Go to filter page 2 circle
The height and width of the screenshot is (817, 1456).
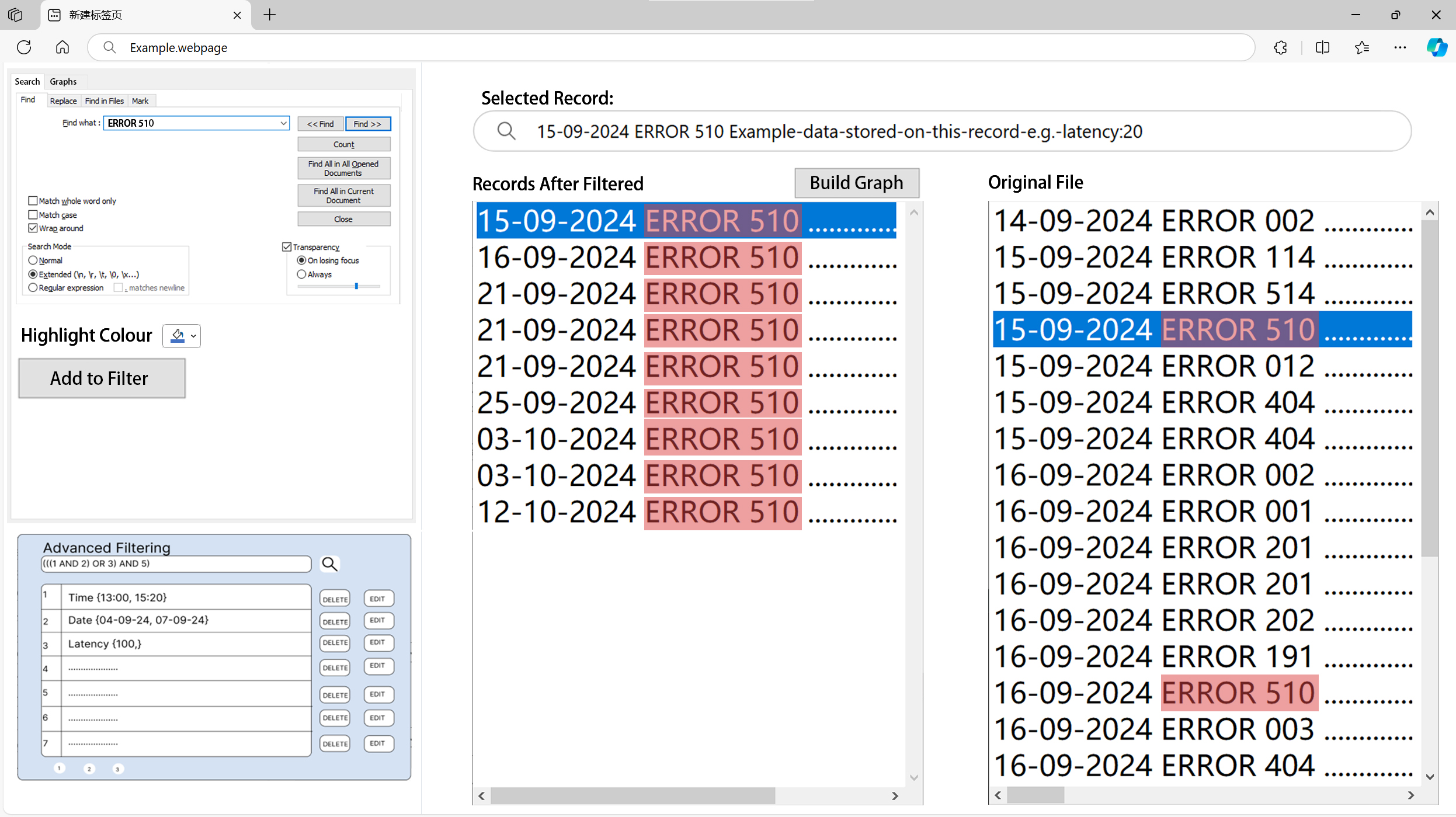tap(89, 769)
